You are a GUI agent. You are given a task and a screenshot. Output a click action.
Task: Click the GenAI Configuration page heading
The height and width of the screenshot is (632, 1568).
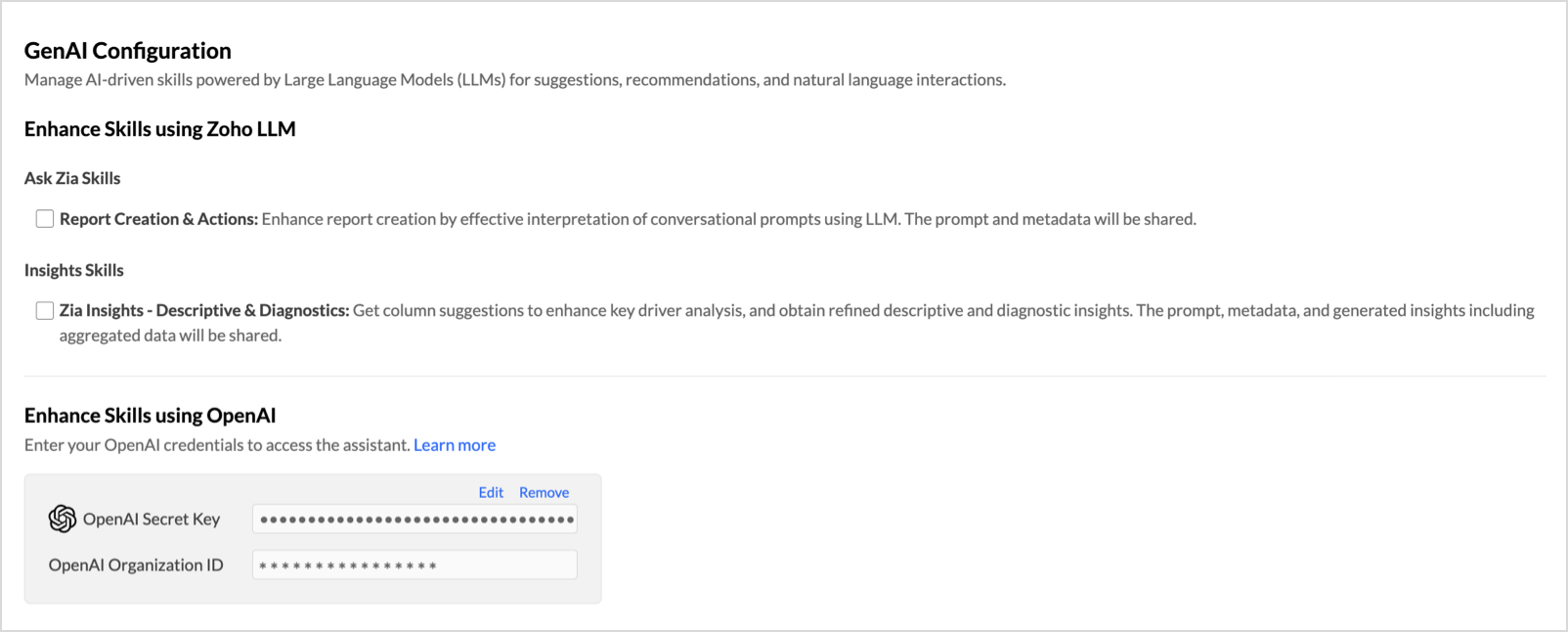pos(128,51)
